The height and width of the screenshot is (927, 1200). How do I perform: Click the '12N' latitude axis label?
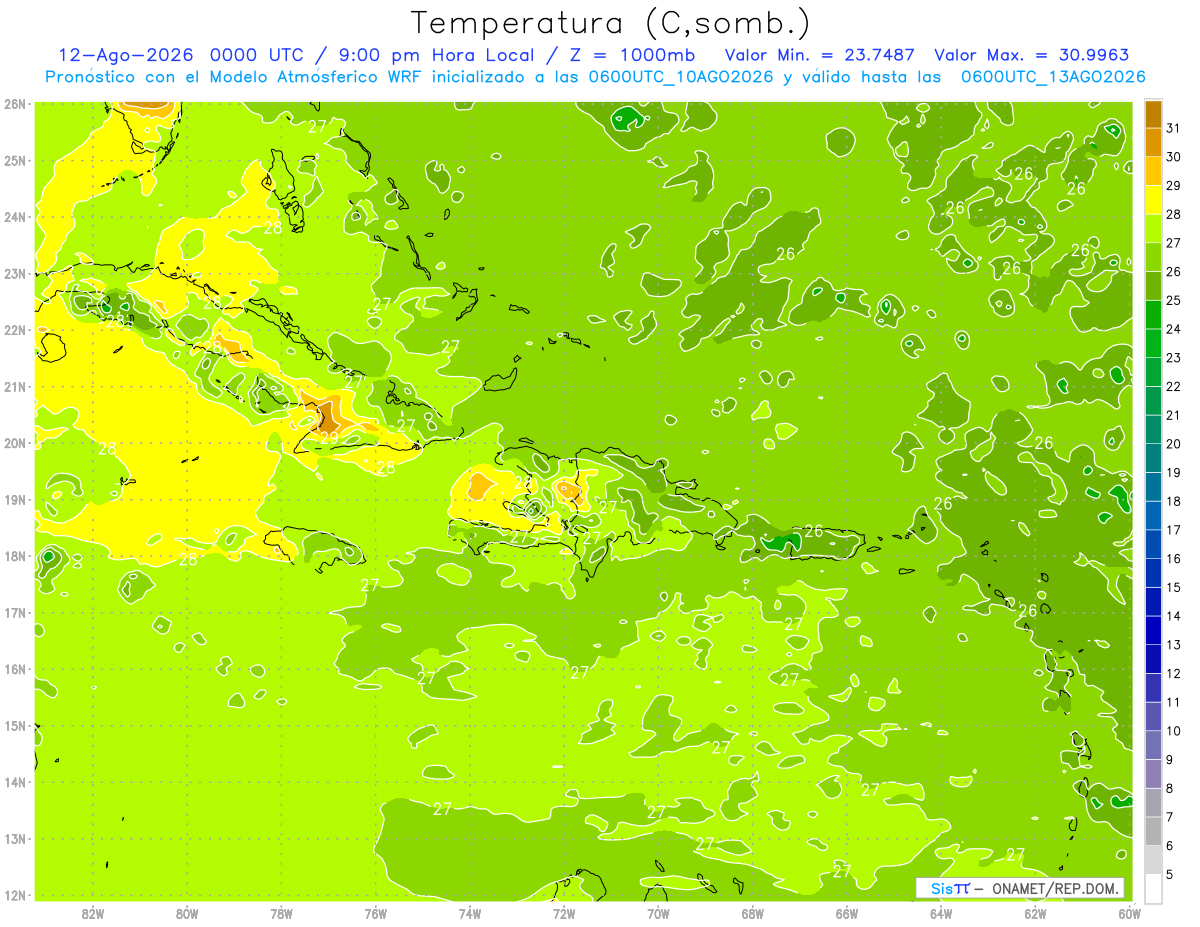click(x=15, y=894)
